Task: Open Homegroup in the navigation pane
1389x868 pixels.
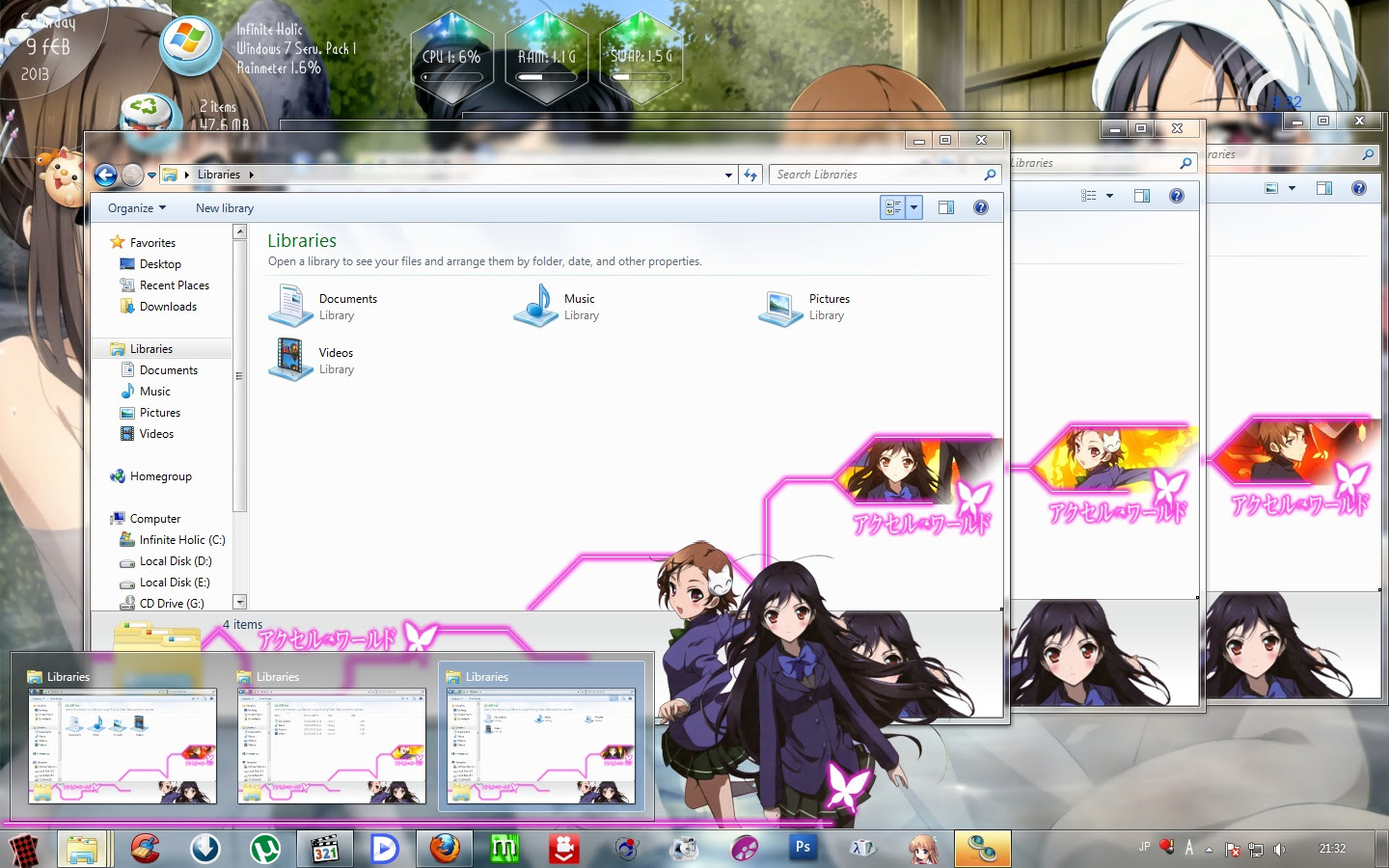Action: pos(160,476)
